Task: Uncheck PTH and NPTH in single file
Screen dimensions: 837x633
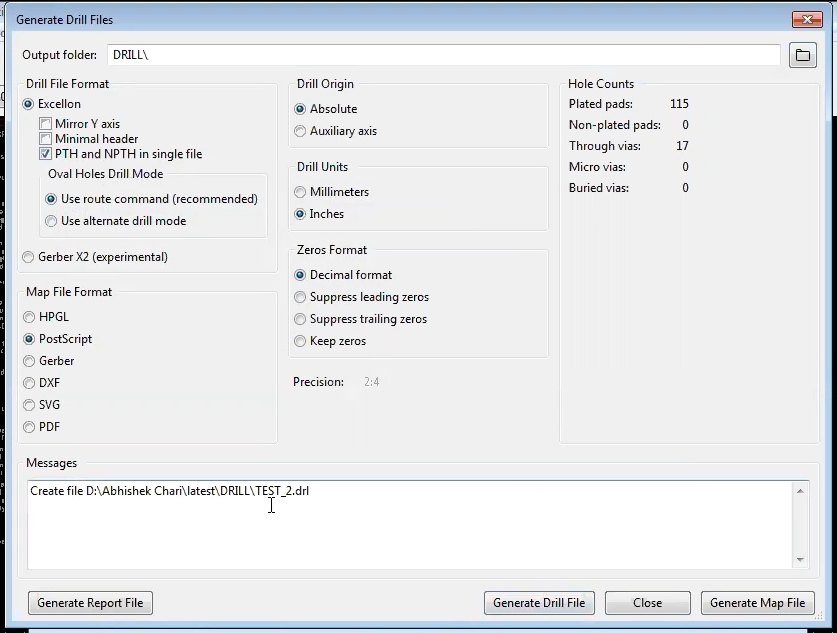Action: click(x=46, y=154)
